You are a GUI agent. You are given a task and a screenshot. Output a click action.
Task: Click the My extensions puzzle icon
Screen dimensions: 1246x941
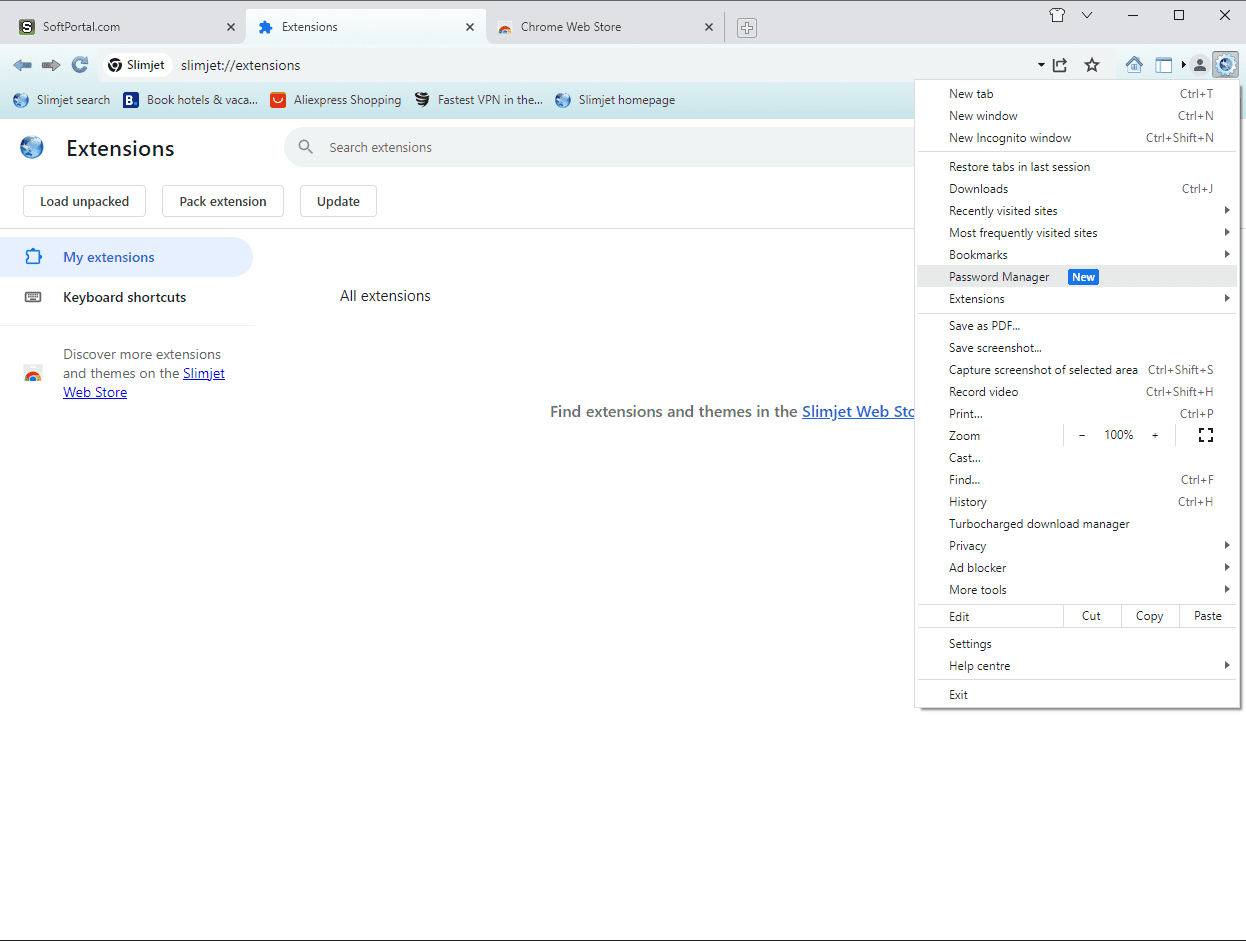(x=33, y=257)
